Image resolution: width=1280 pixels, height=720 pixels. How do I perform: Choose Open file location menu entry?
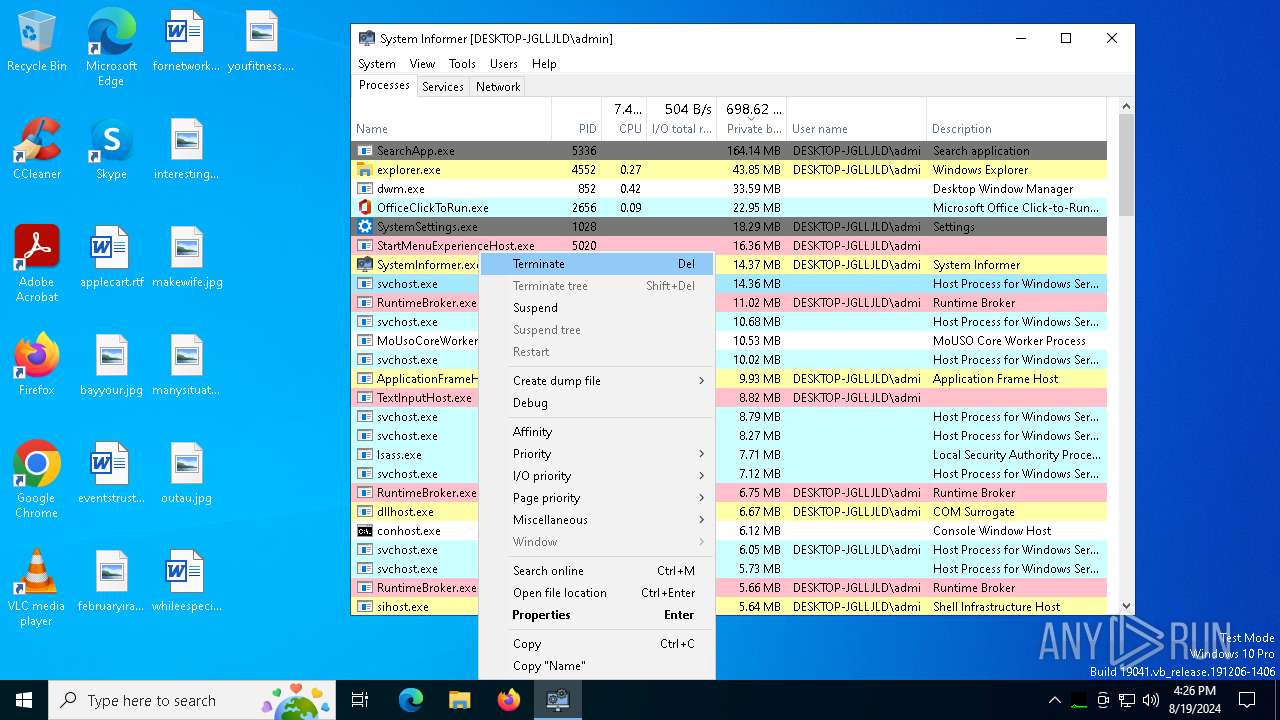(597, 593)
